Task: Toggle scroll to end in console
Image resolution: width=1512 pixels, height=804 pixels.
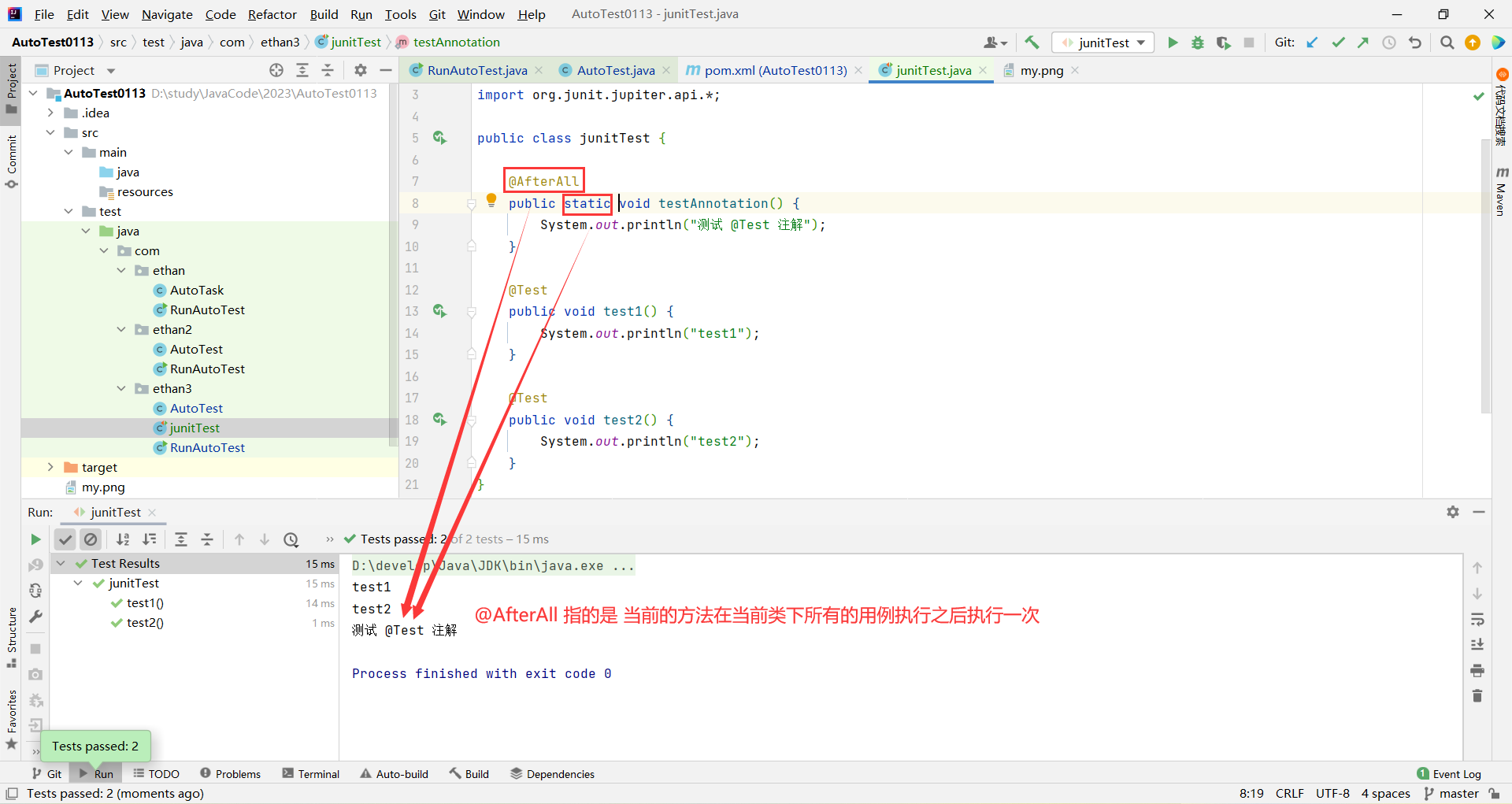Action: pyautogui.click(x=1477, y=644)
